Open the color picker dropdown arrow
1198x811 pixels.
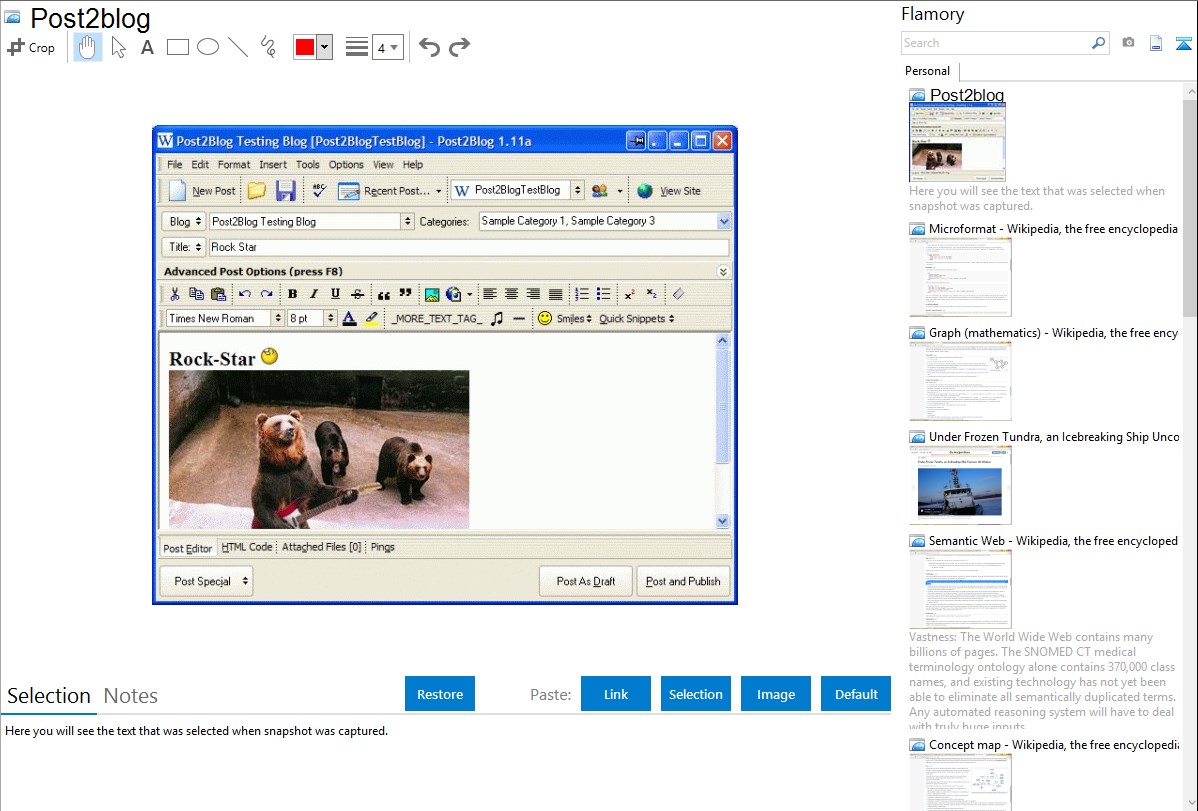tap(324, 47)
